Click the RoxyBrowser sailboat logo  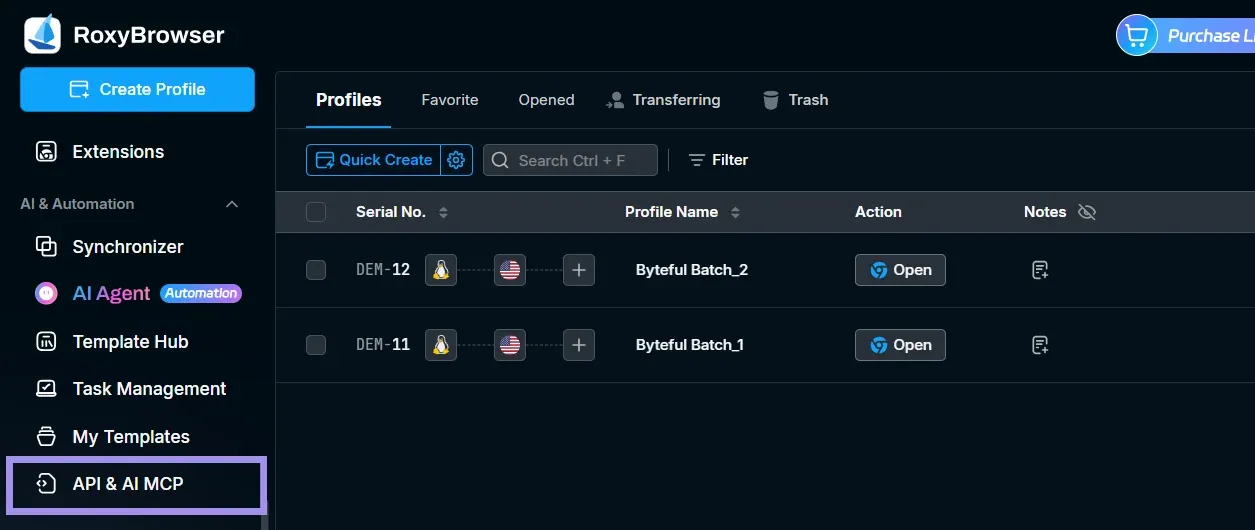42,34
